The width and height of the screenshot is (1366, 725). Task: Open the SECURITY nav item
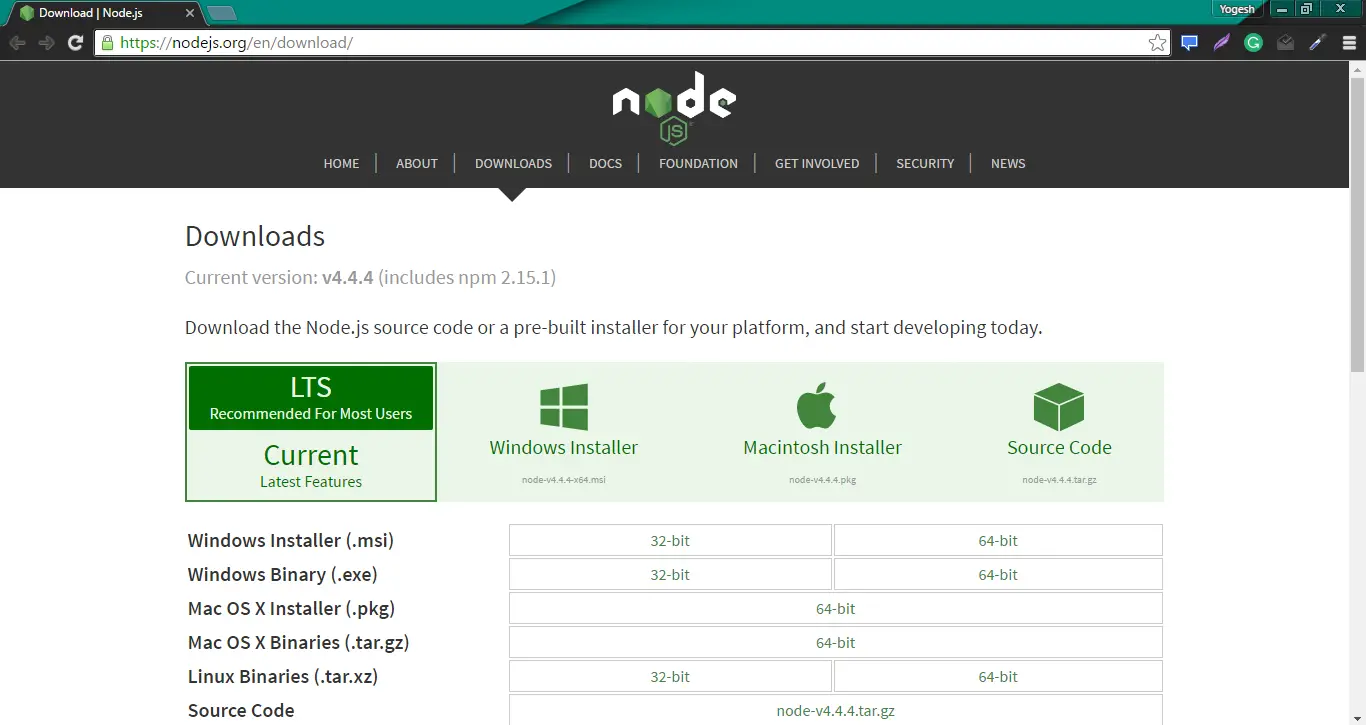pos(925,163)
